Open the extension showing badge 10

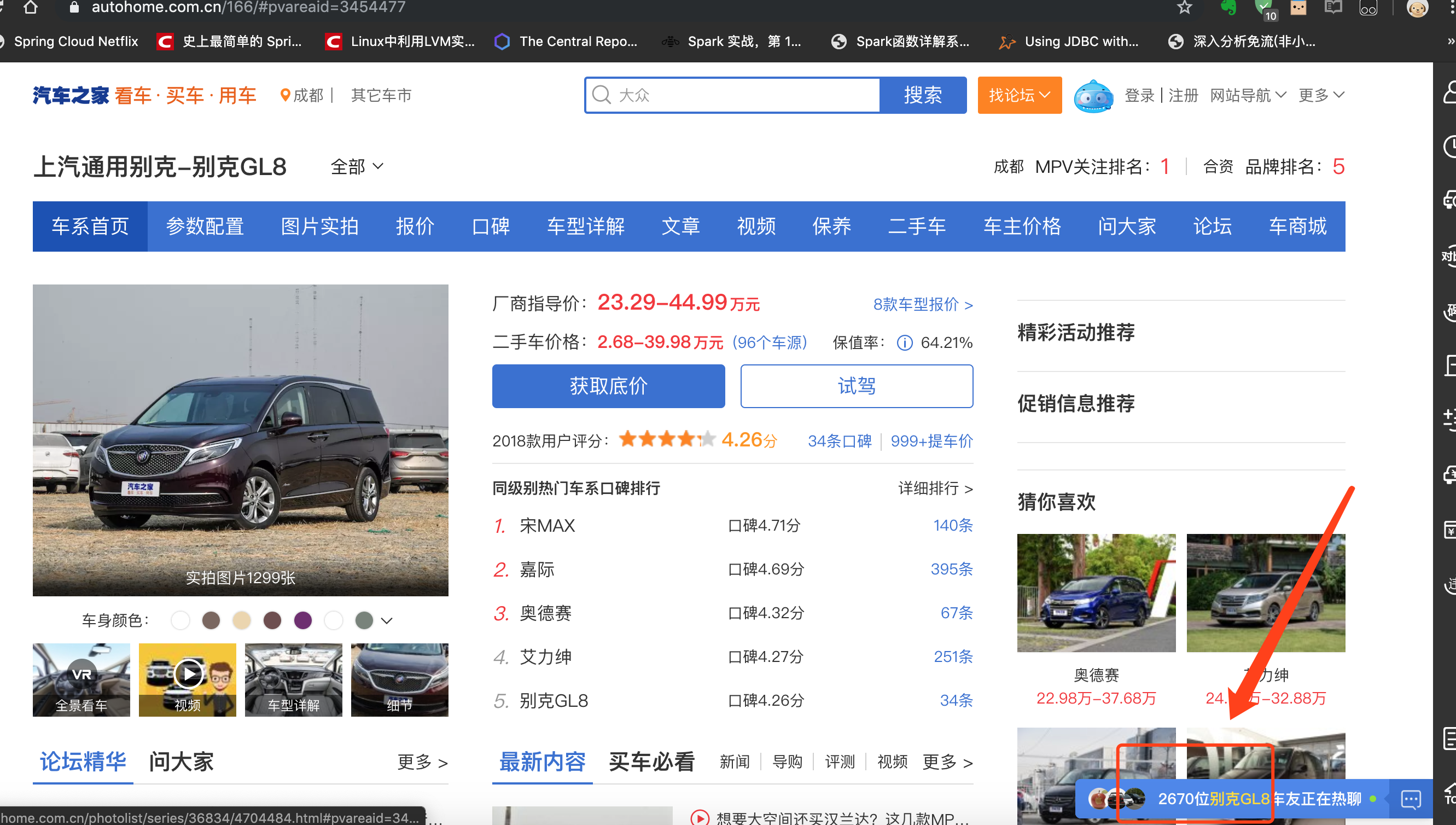[x=1265, y=9]
